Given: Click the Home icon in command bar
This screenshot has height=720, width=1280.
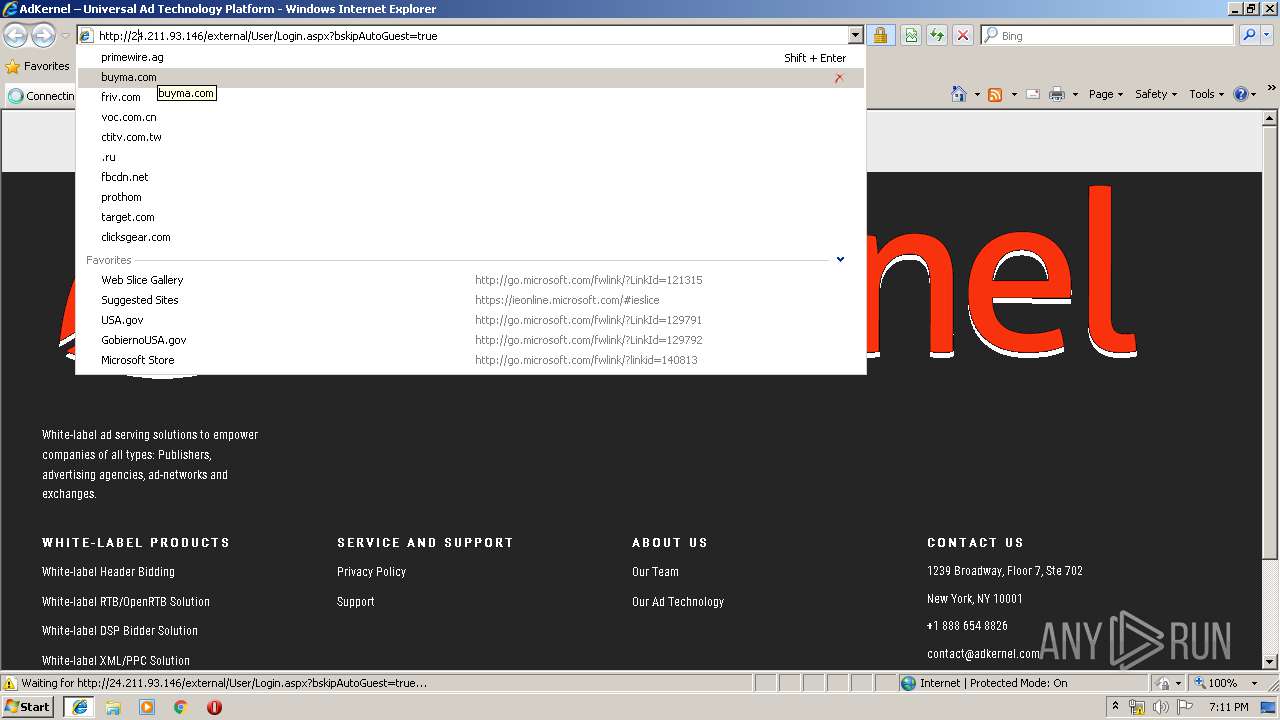Looking at the screenshot, I should tap(959, 94).
